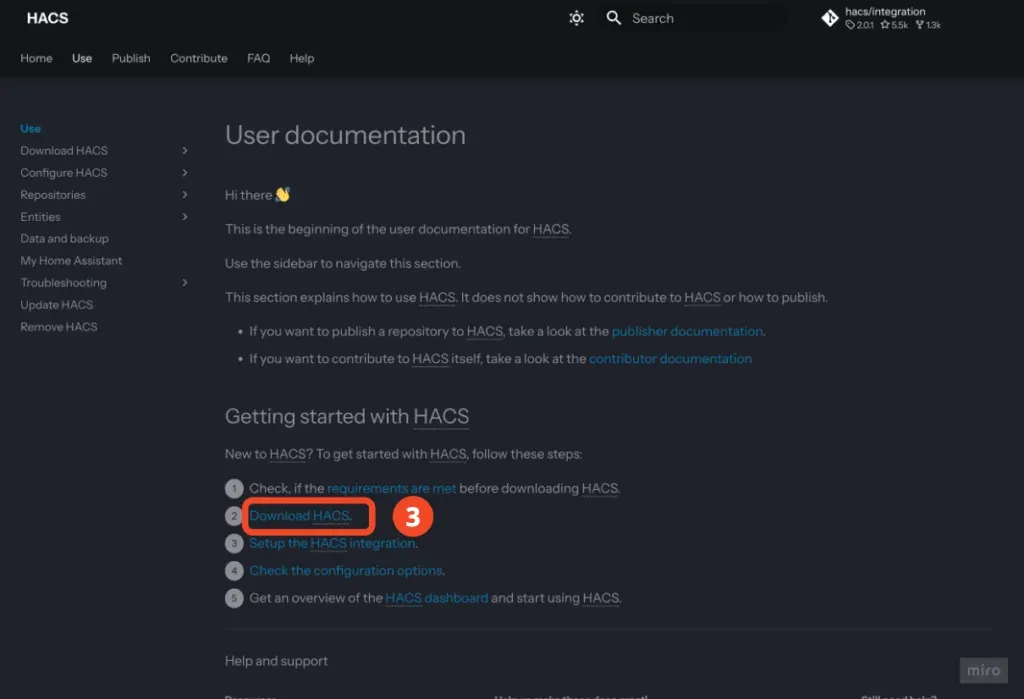Go to the Contribute tab
This screenshot has width=1024, height=699.
(199, 58)
